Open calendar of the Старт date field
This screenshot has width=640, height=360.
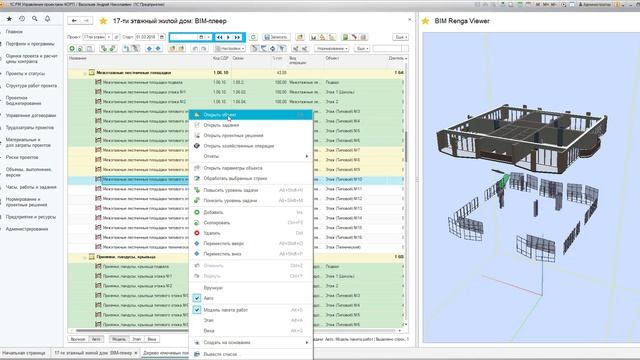(162, 37)
